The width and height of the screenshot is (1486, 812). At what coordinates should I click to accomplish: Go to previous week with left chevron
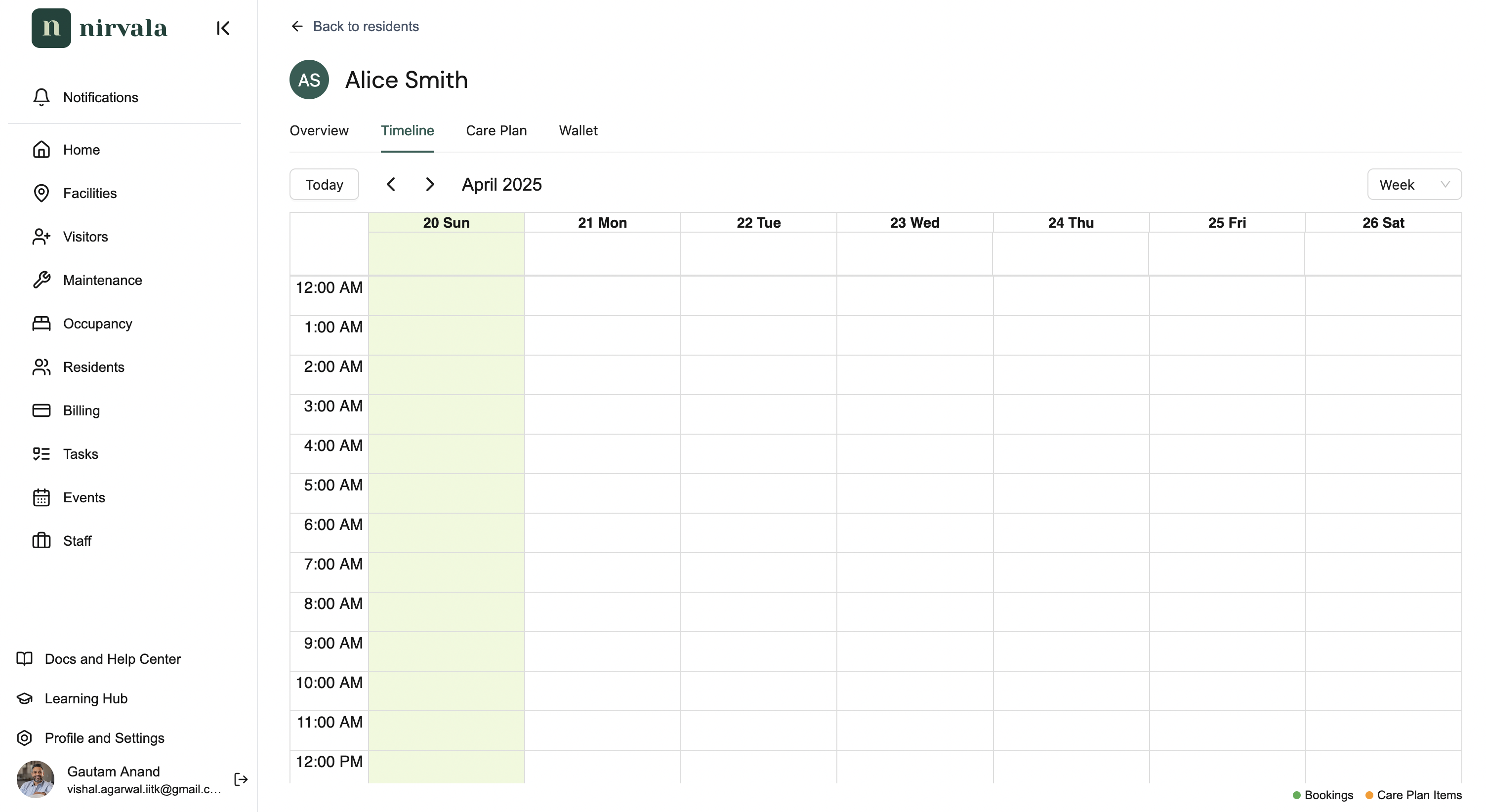coord(391,185)
